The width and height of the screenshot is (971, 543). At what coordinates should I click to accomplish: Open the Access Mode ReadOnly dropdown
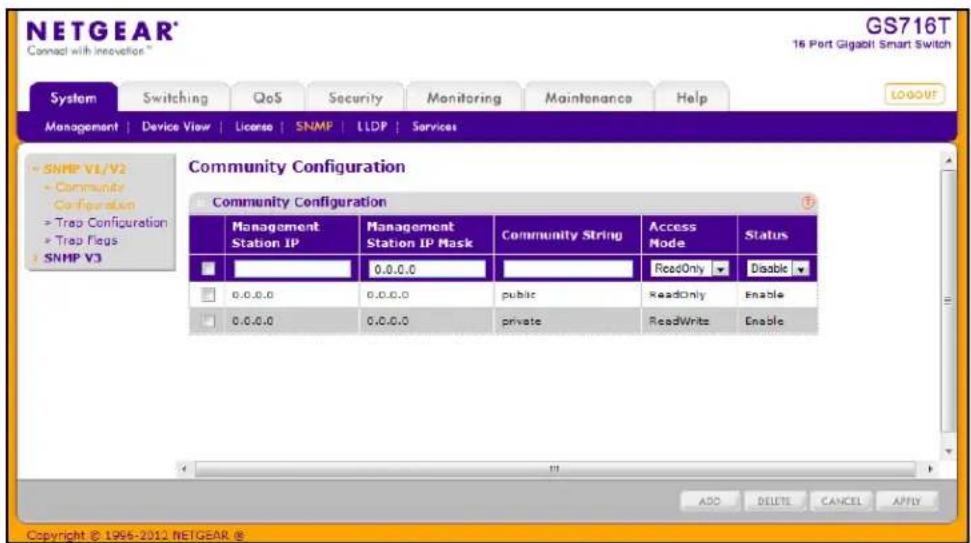point(689,269)
